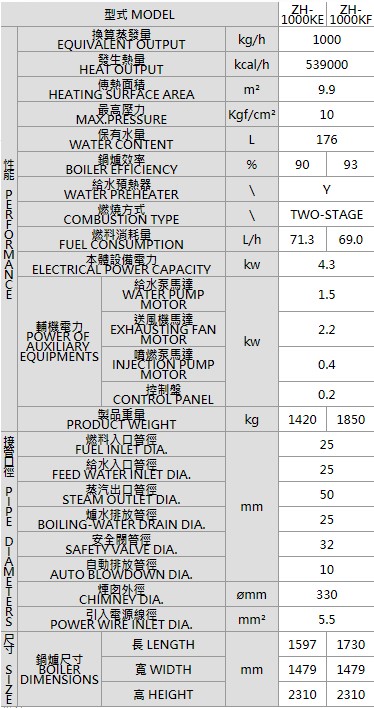The width and height of the screenshot is (374, 708).
Task: Select the boiler efficiency value 93
Action: [351, 164]
